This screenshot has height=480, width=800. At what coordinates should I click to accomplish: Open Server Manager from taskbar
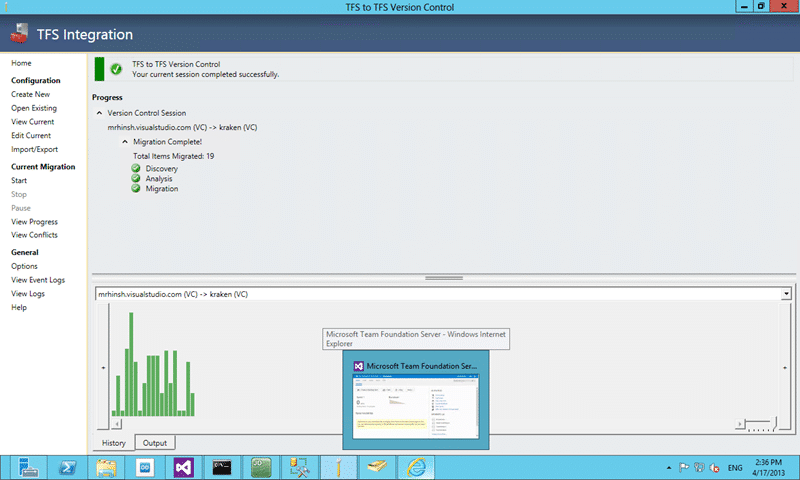click(29, 467)
